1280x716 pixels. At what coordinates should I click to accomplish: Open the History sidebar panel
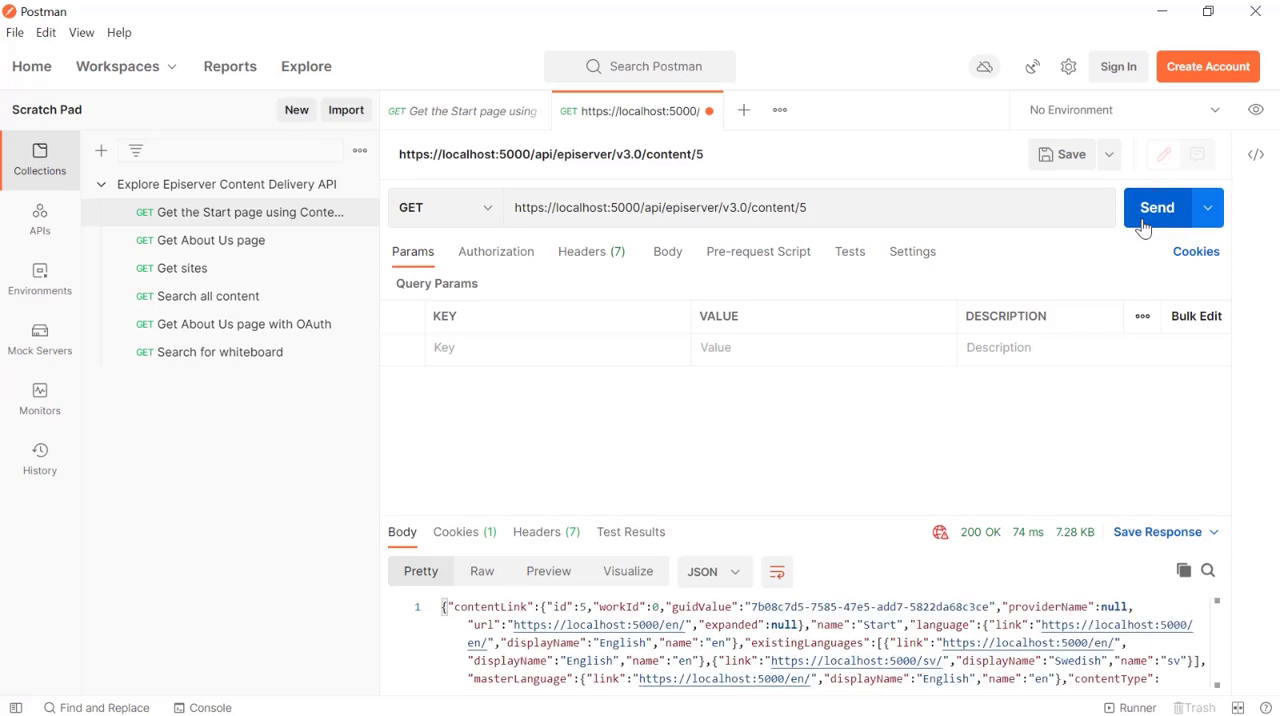coord(40,459)
